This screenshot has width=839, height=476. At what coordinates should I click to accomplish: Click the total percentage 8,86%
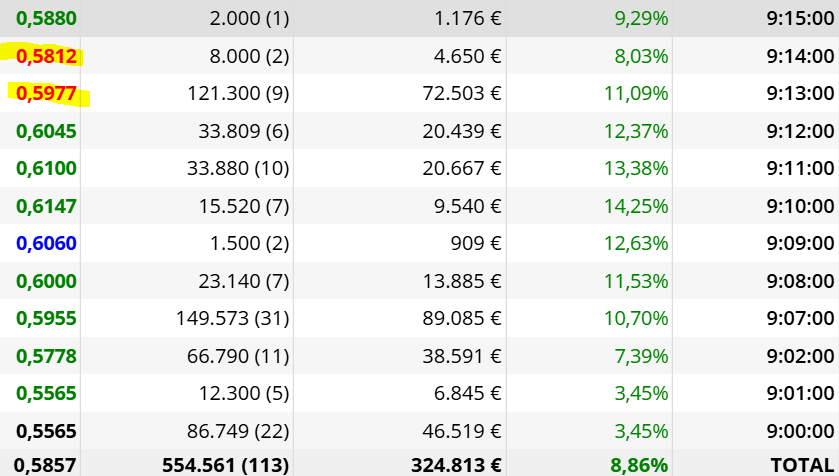click(x=639, y=465)
